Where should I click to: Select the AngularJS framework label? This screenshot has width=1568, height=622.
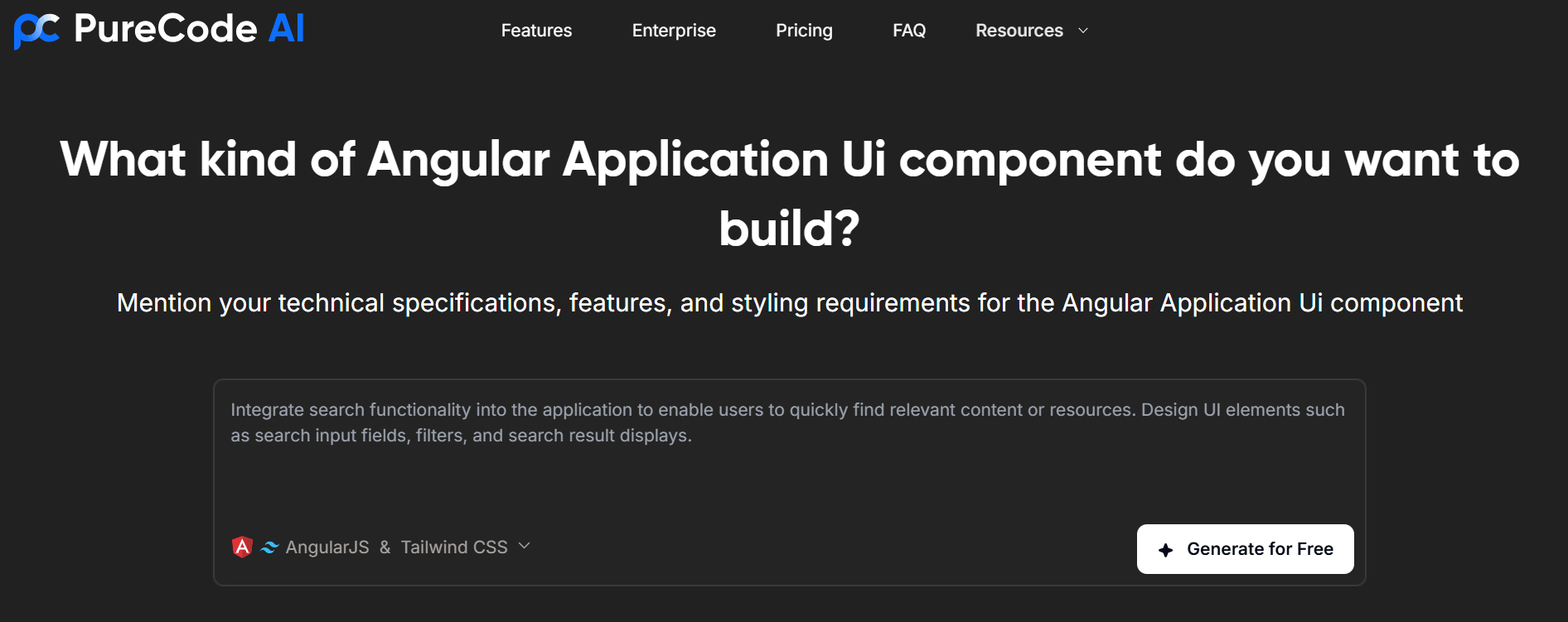tap(327, 547)
